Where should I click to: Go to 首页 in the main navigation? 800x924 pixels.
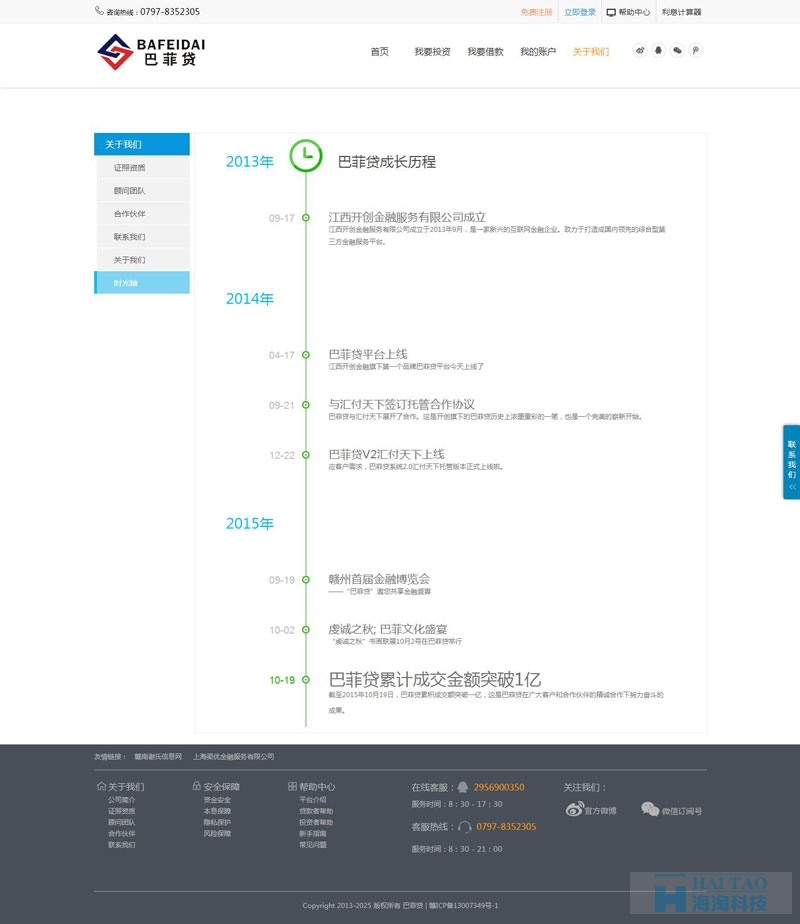[379, 52]
